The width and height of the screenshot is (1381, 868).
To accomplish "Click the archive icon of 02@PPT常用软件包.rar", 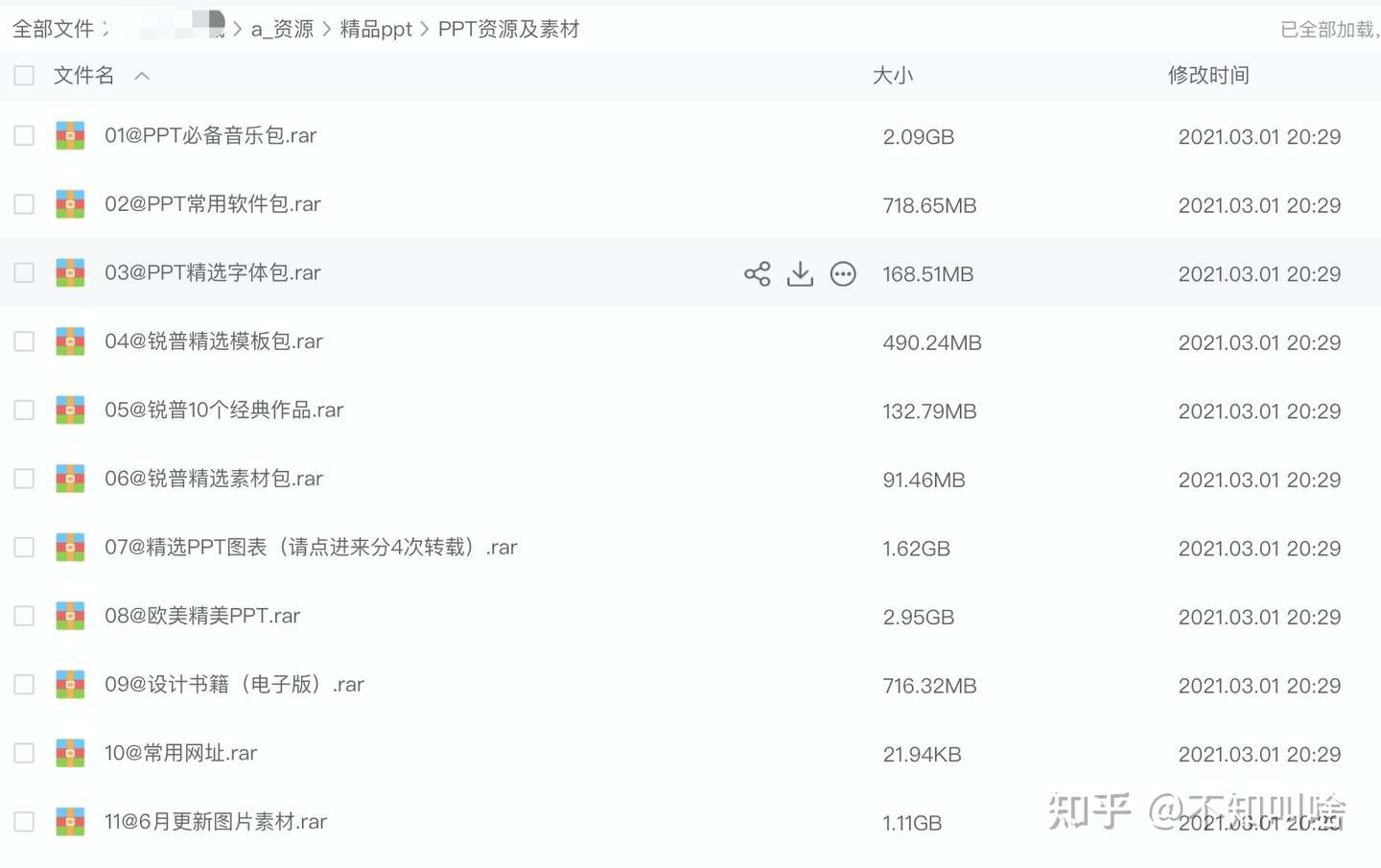I will pos(70,204).
